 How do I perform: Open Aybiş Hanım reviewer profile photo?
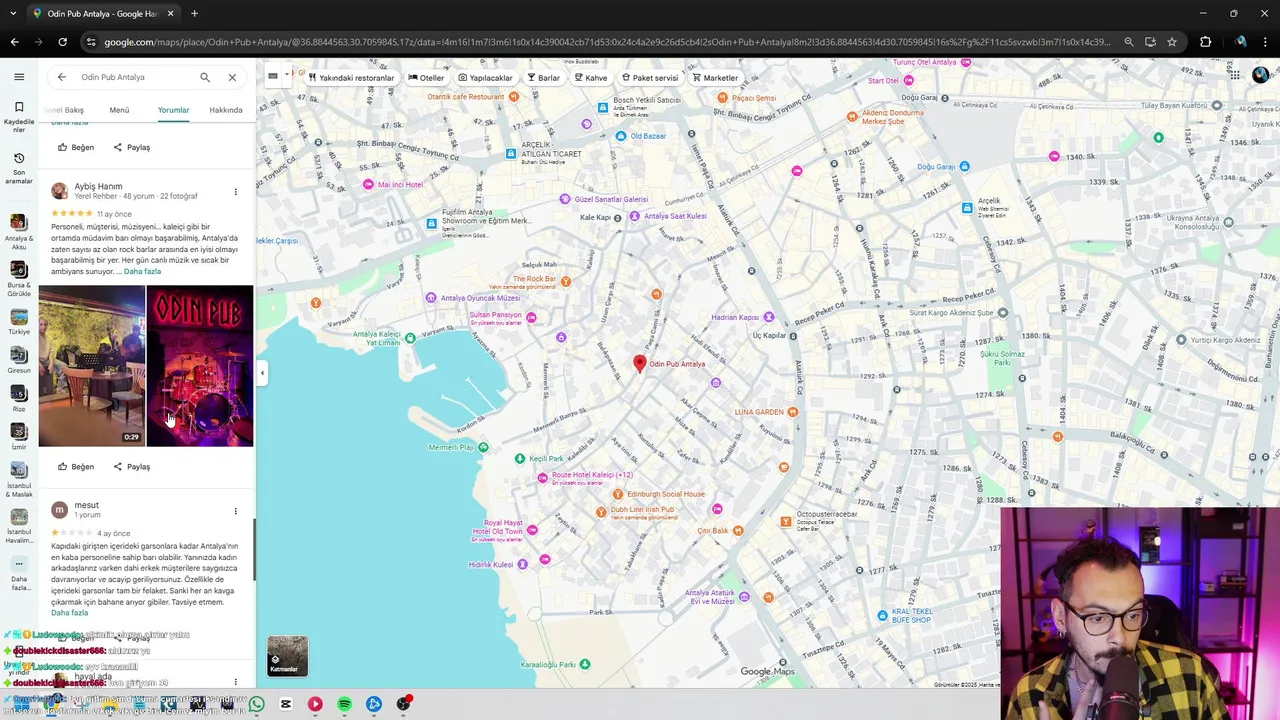(x=60, y=190)
